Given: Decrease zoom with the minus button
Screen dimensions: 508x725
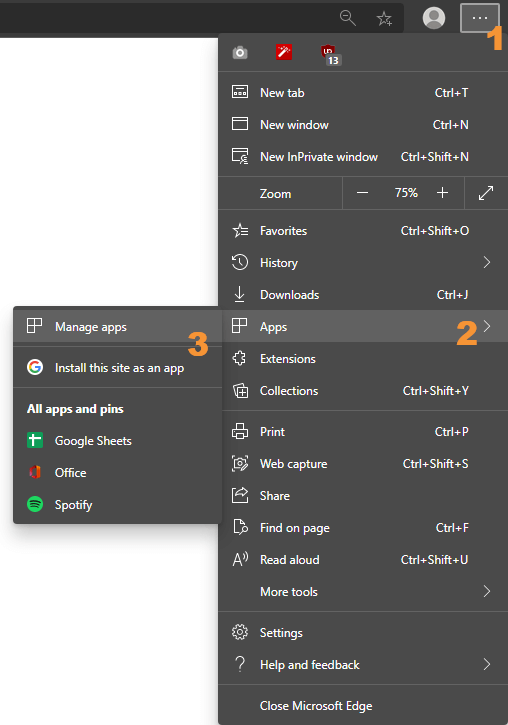Looking at the screenshot, I should click(362, 193).
